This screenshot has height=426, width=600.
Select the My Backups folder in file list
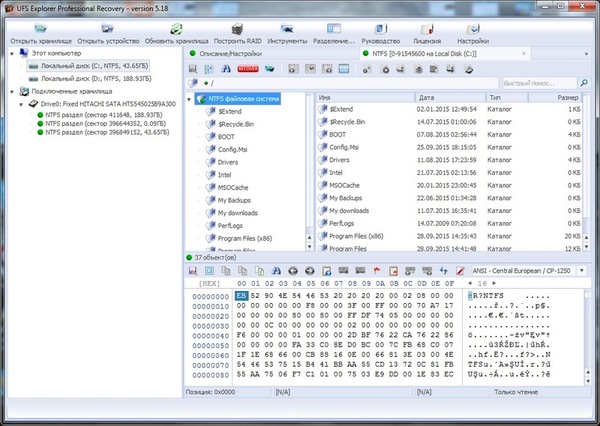point(351,198)
